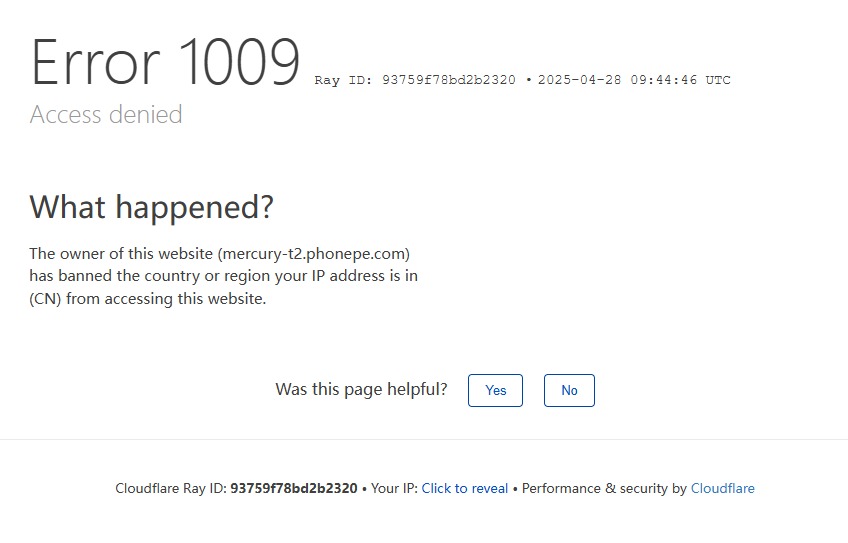Click the Ray ID text beside the error title
Screen dimensions: 848x543
[x=415, y=80]
